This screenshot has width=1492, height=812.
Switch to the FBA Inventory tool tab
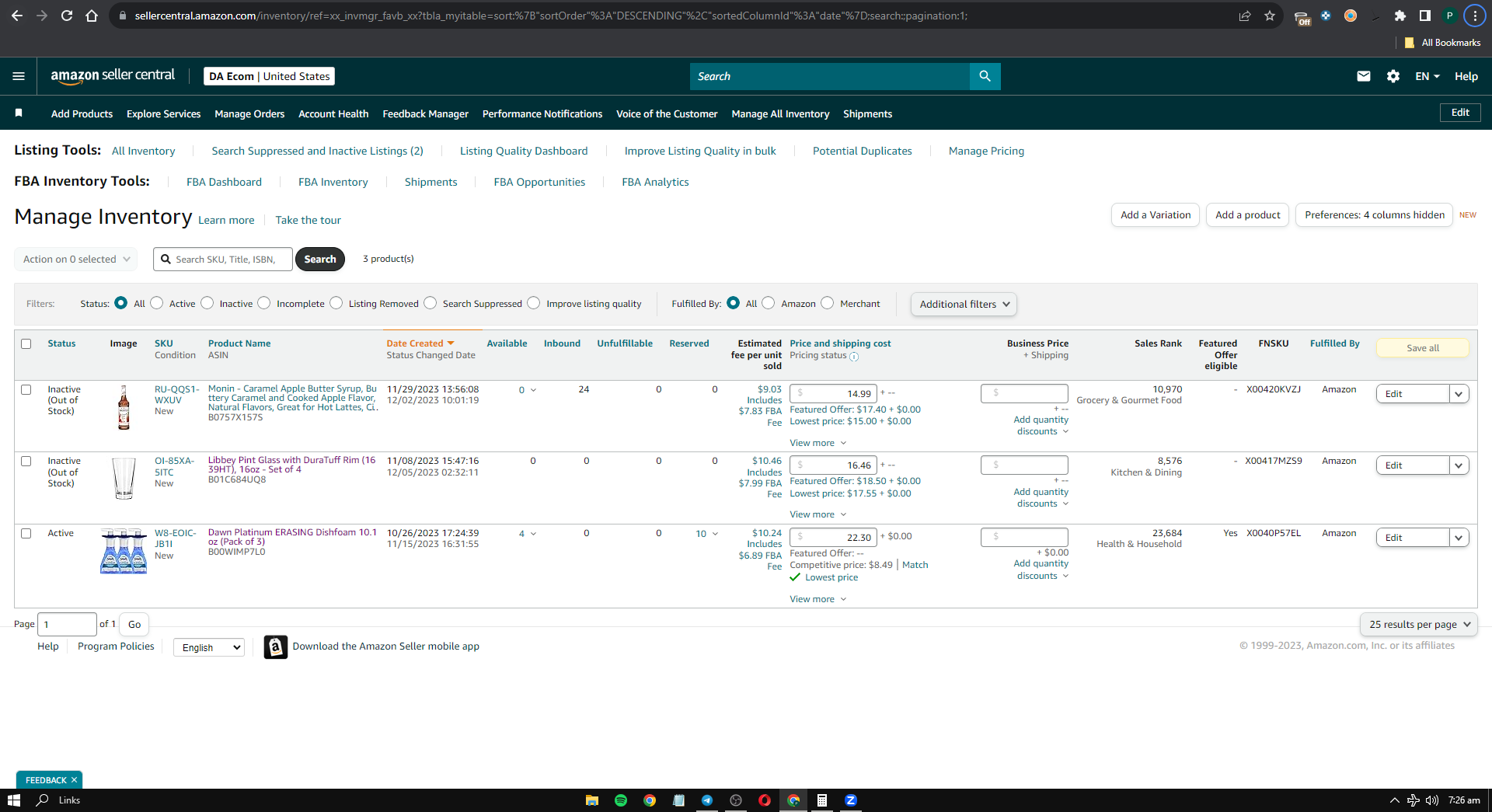click(x=333, y=182)
